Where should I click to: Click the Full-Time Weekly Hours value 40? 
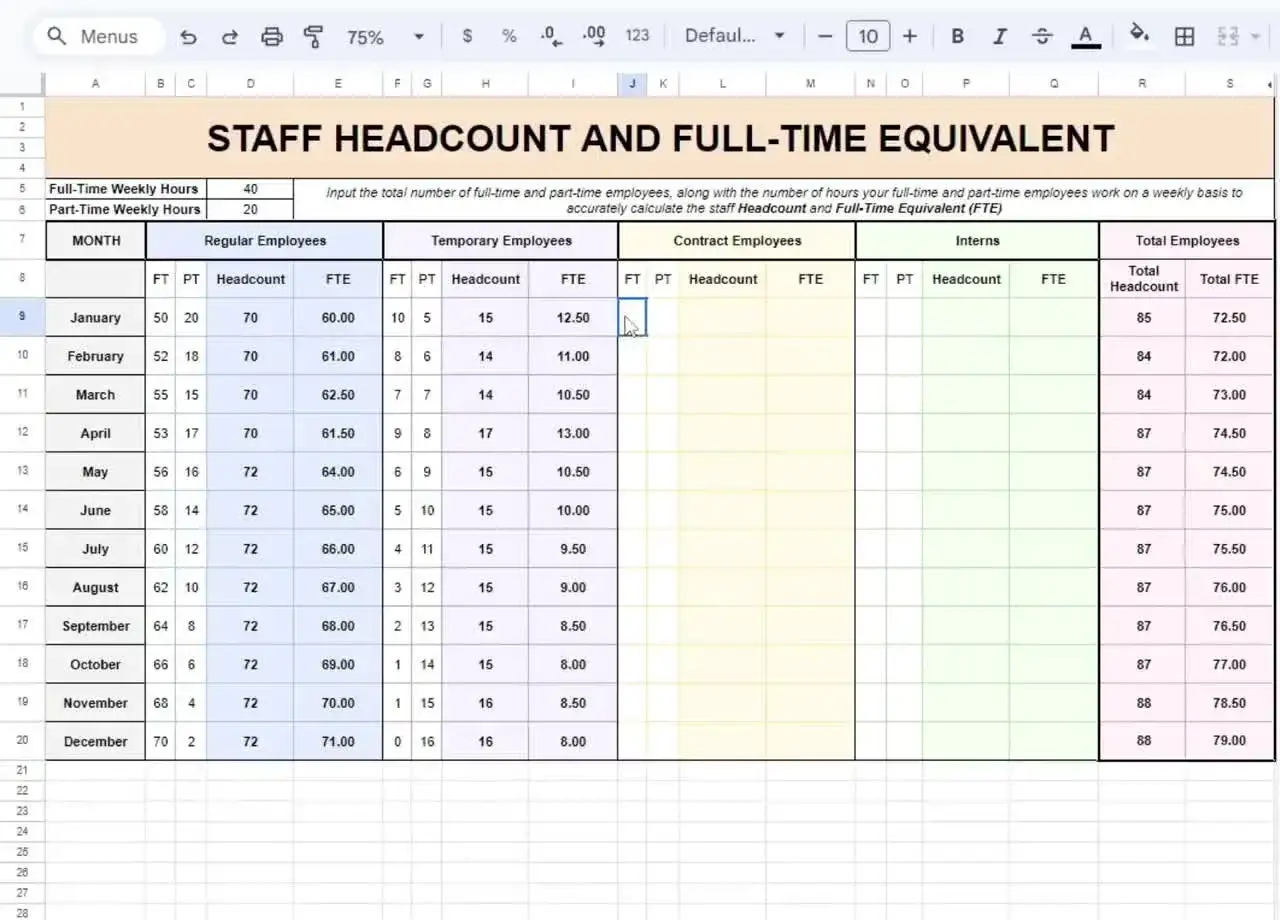pyautogui.click(x=250, y=189)
